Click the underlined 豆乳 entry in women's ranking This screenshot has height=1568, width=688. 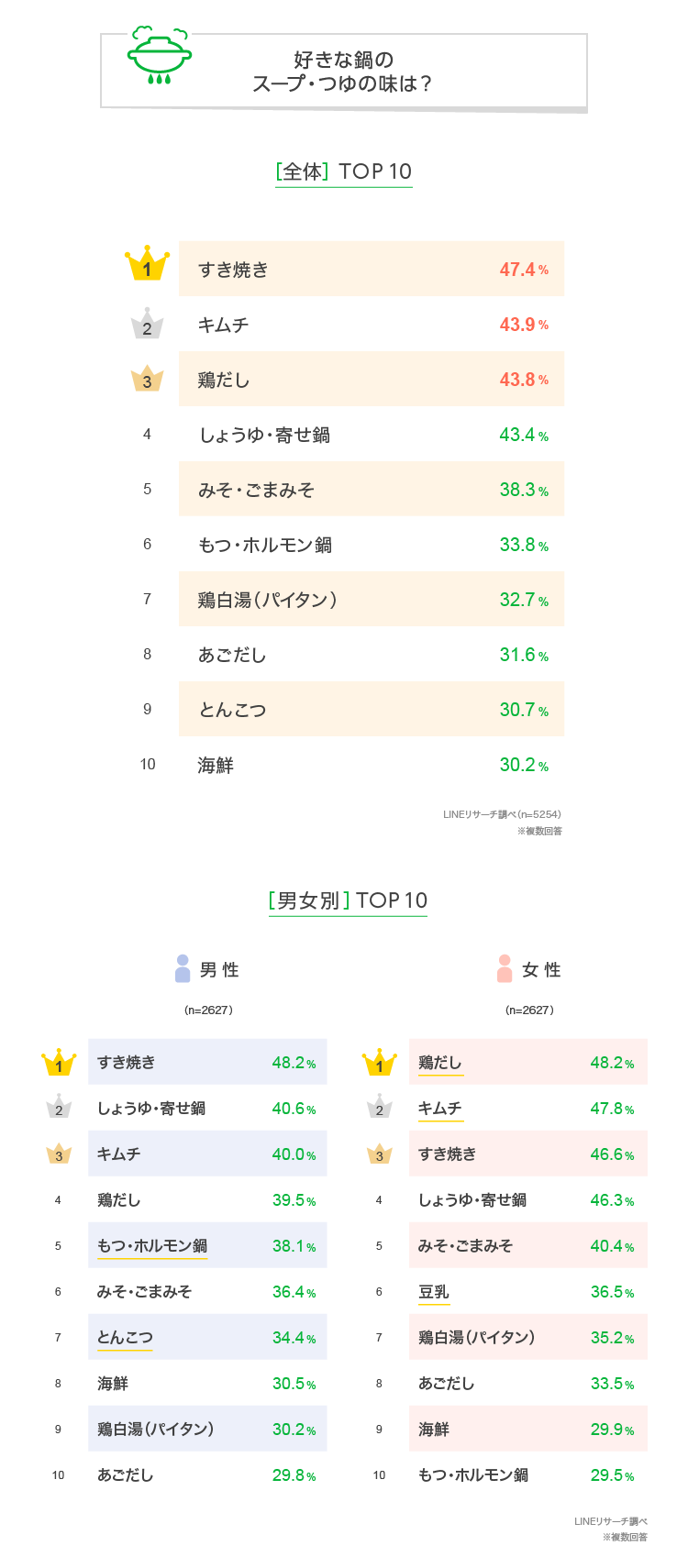pyautogui.click(x=434, y=1292)
